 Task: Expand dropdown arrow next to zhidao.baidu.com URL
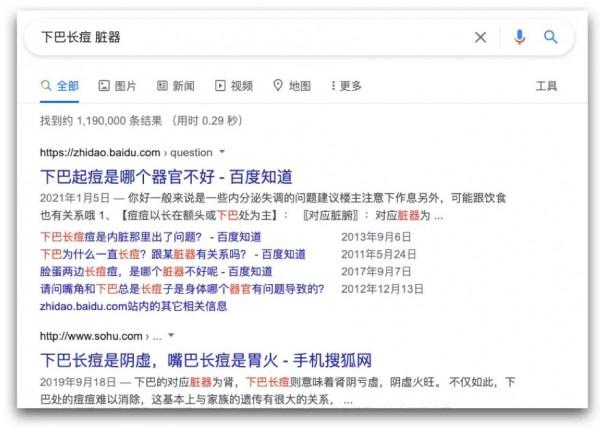222,152
